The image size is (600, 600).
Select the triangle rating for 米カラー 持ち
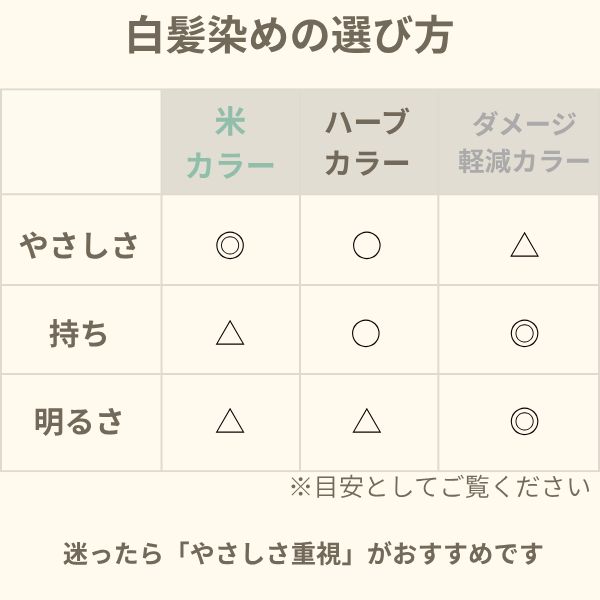(x=230, y=333)
